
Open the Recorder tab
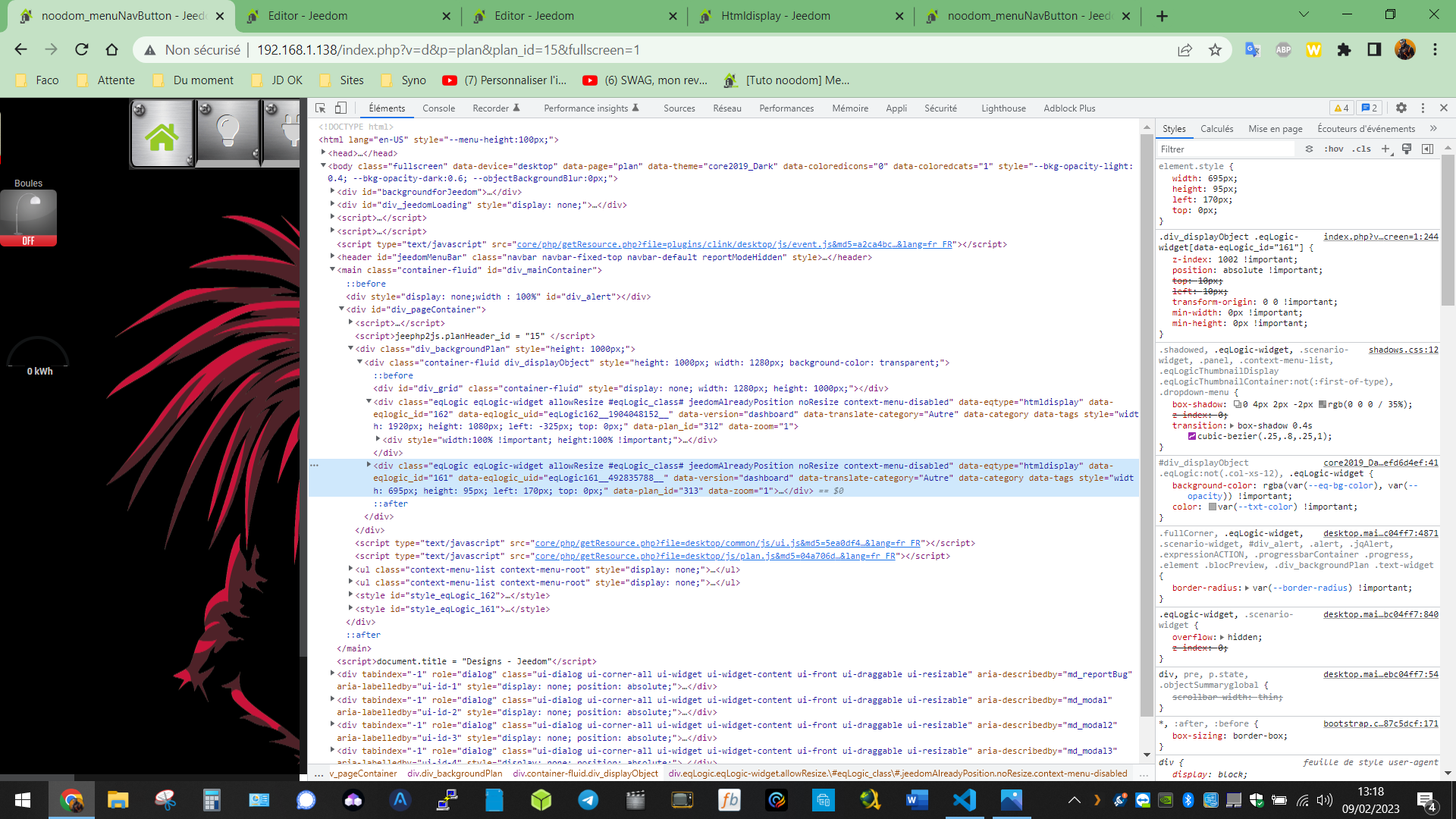pyautogui.click(x=496, y=108)
